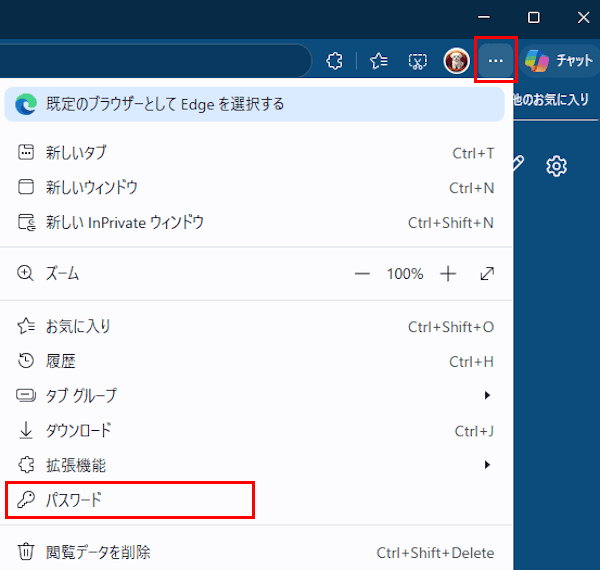The width and height of the screenshot is (600, 570).
Task: Close the browser window
Action: point(583,17)
